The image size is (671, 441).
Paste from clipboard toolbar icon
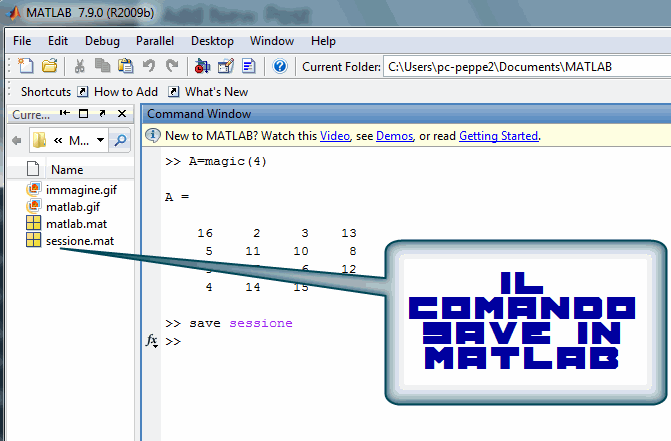tap(125, 66)
